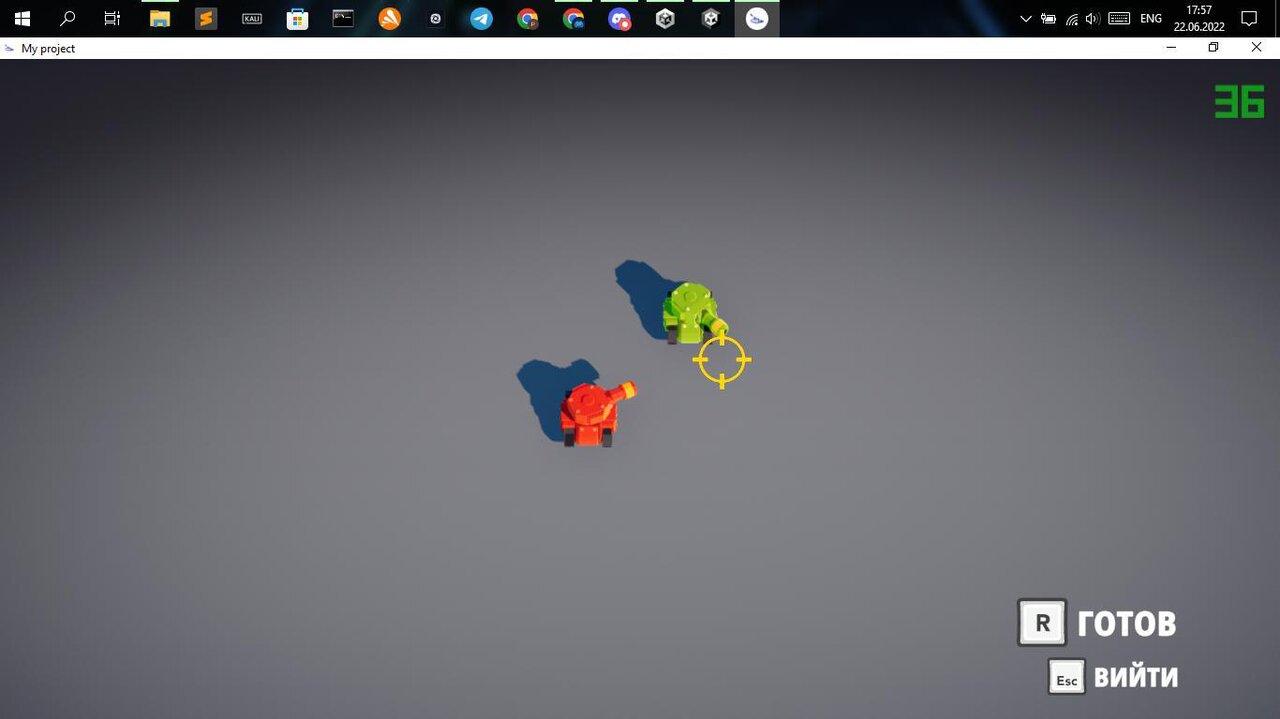The height and width of the screenshot is (719, 1280).
Task: Click the green tank
Action: click(x=693, y=313)
